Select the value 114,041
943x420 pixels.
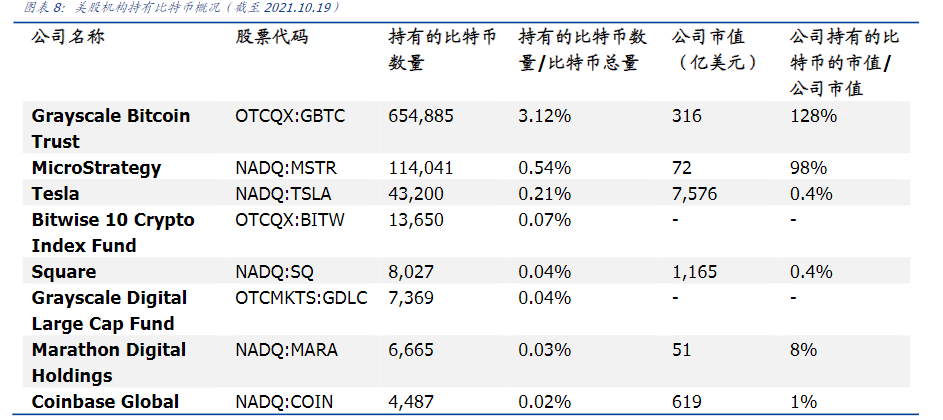(420, 168)
